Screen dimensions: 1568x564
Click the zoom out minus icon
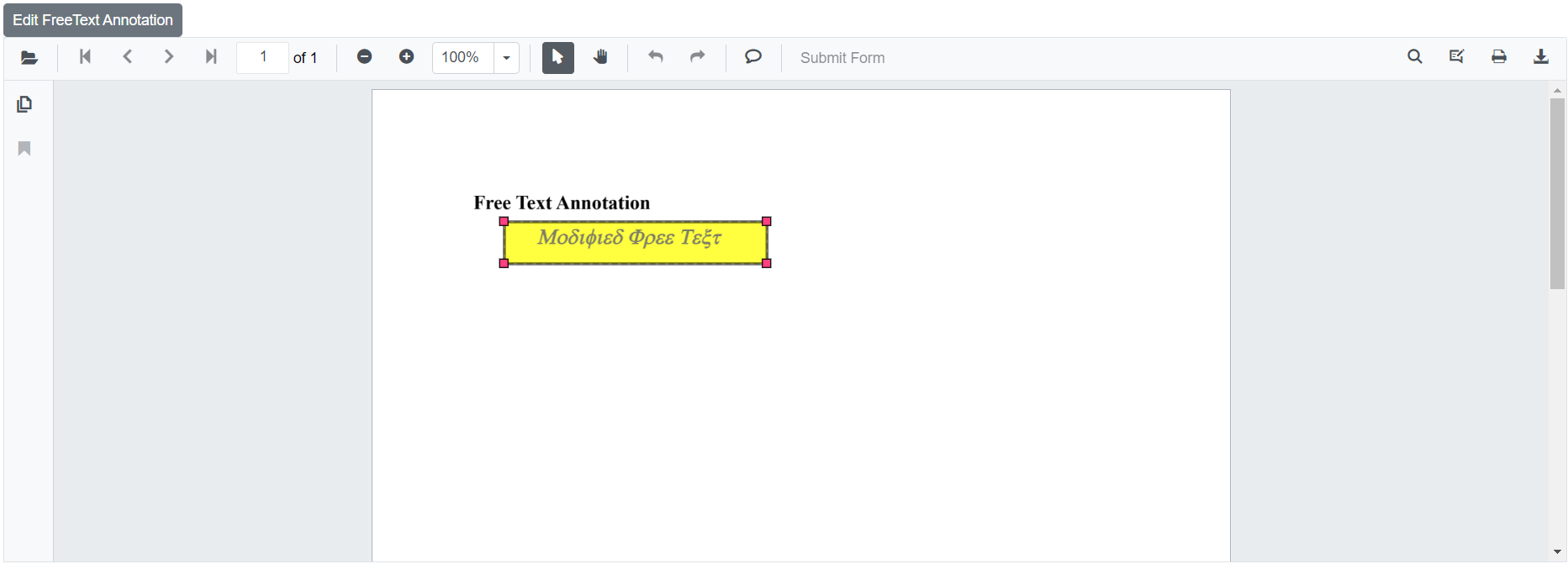click(x=364, y=57)
